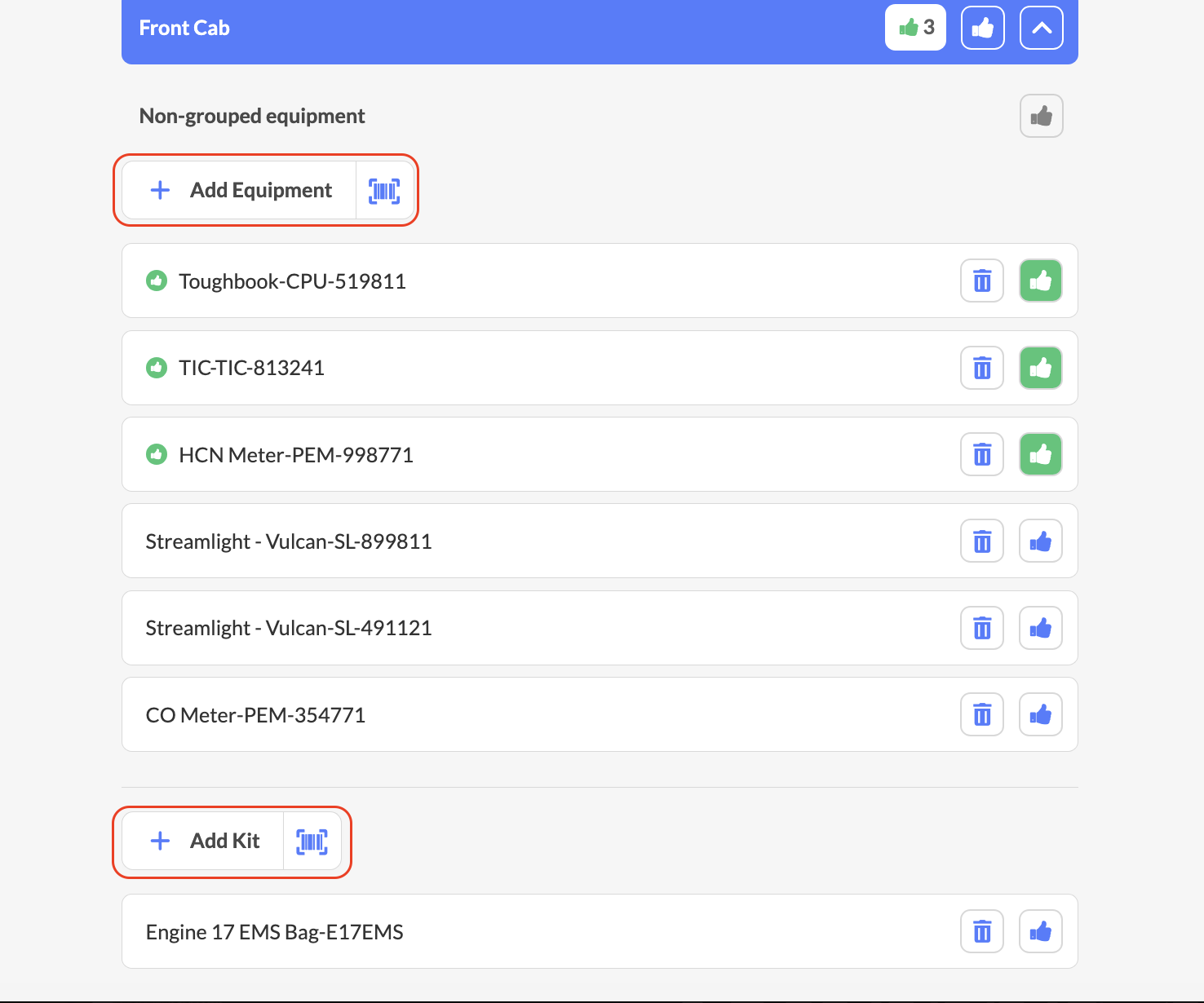
Task: Approve Streamlight - Vulcan-SL-899811
Action: tap(1041, 541)
